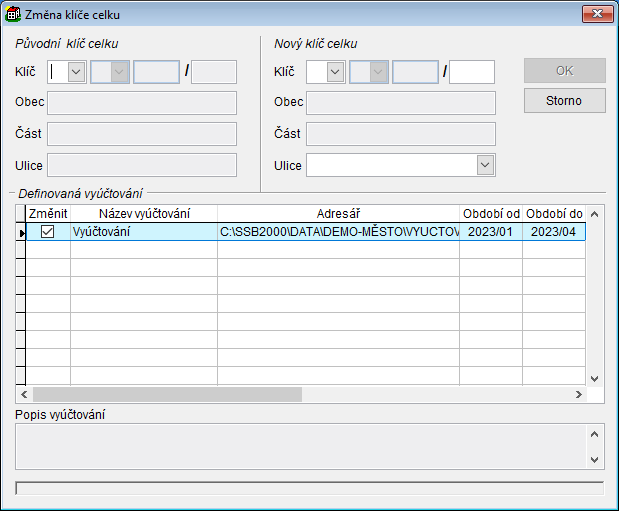Click the row selector arrow of first row
Viewport: 619px width, 511px height.
click(x=20, y=231)
